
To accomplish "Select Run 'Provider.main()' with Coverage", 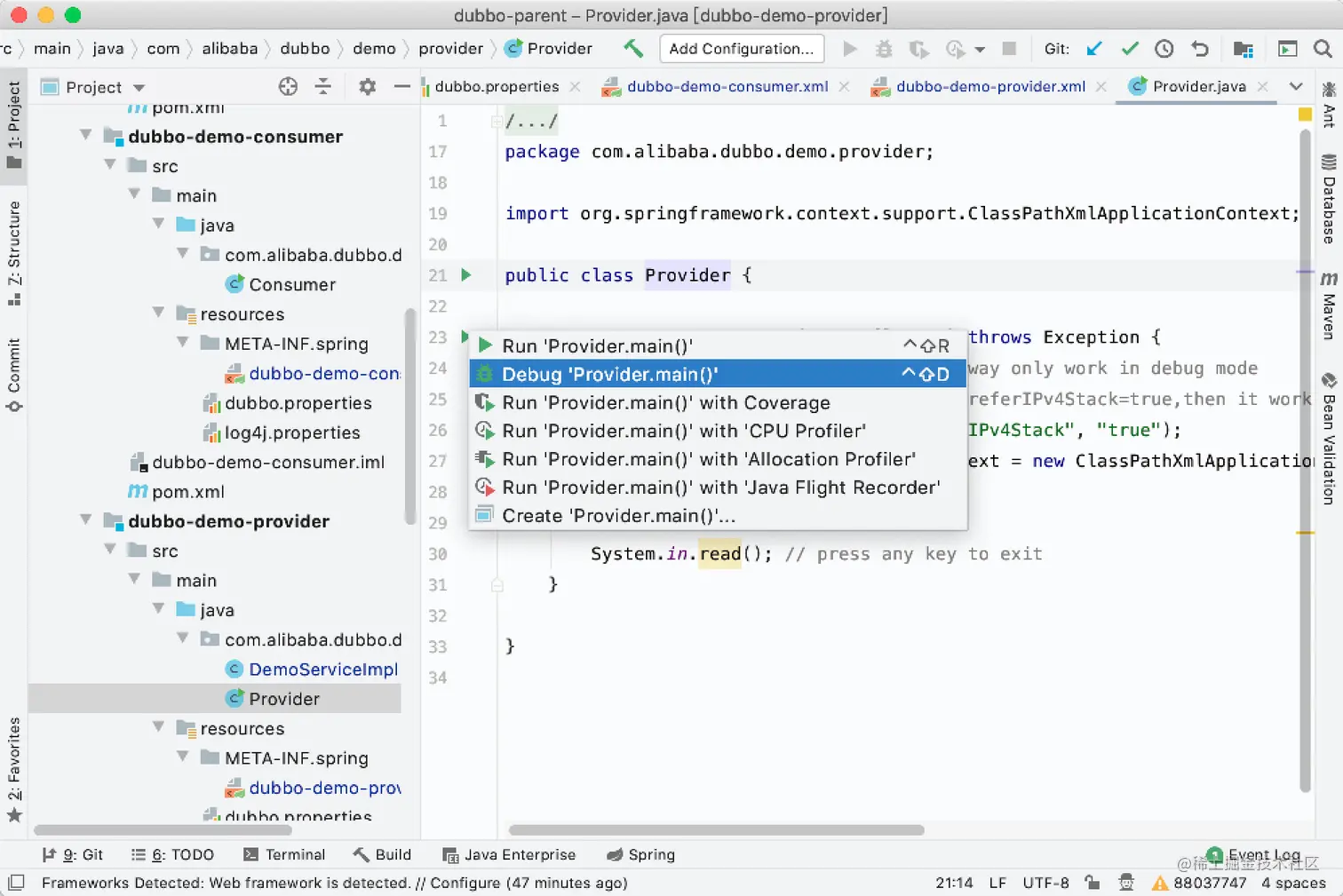I will [x=718, y=402].
